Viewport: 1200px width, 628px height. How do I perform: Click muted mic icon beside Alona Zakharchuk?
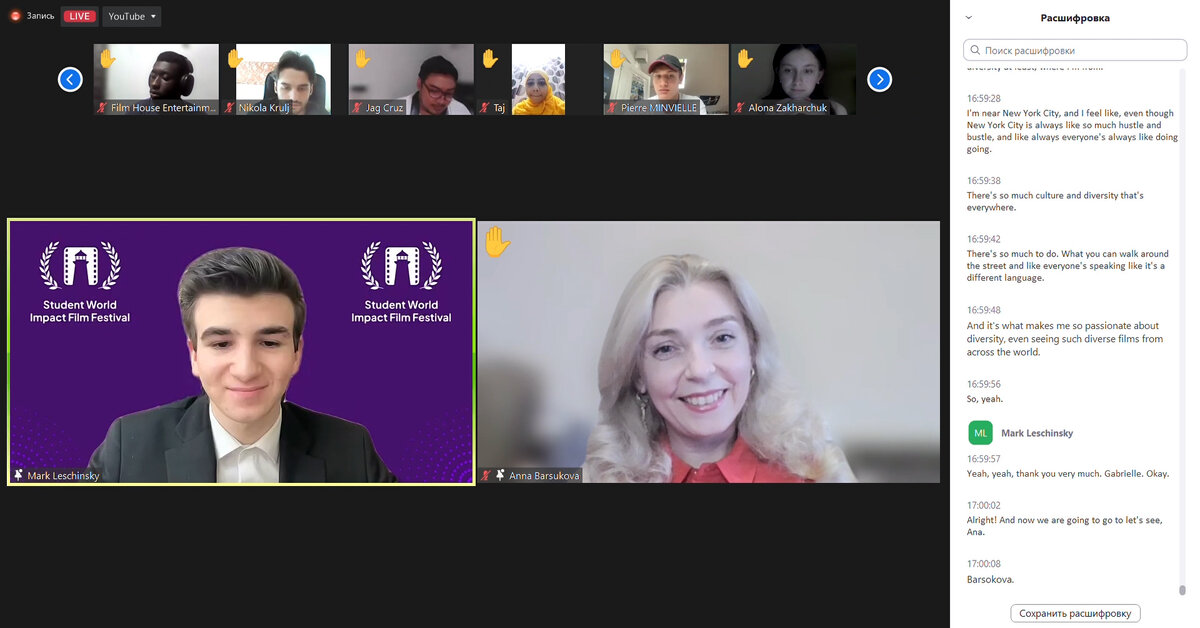pyautogui.click(x=740, y=108)
